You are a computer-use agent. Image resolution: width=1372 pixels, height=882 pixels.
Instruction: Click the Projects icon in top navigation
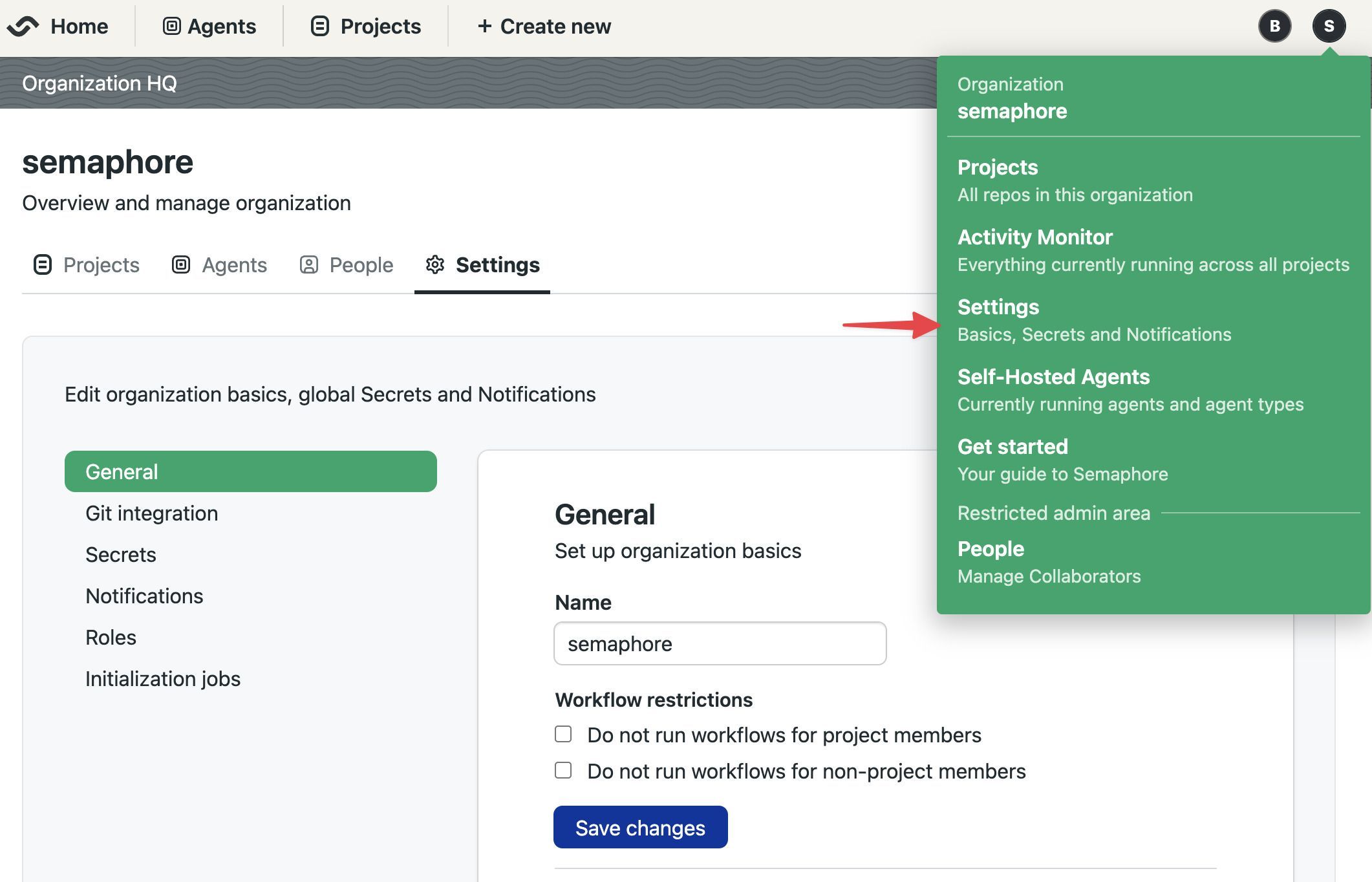(x=320, y=27)
